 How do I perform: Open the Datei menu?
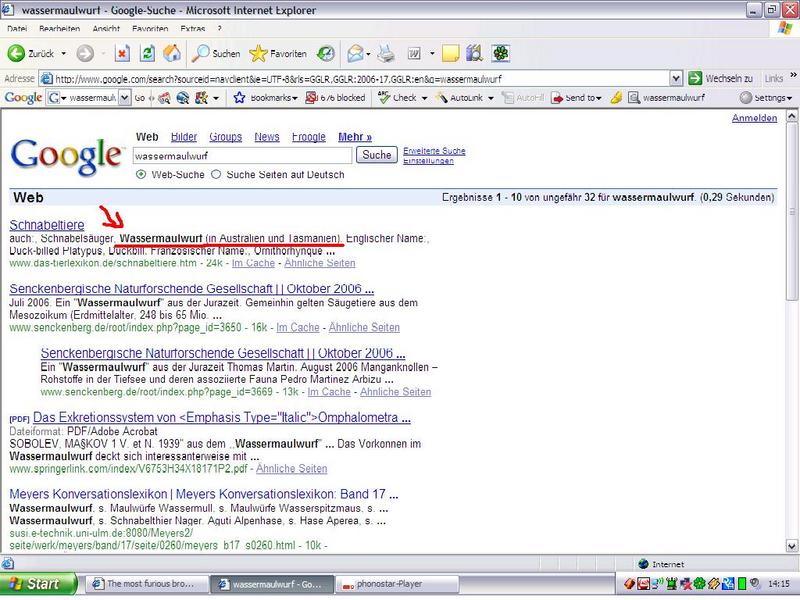click(x=17, y=29)
